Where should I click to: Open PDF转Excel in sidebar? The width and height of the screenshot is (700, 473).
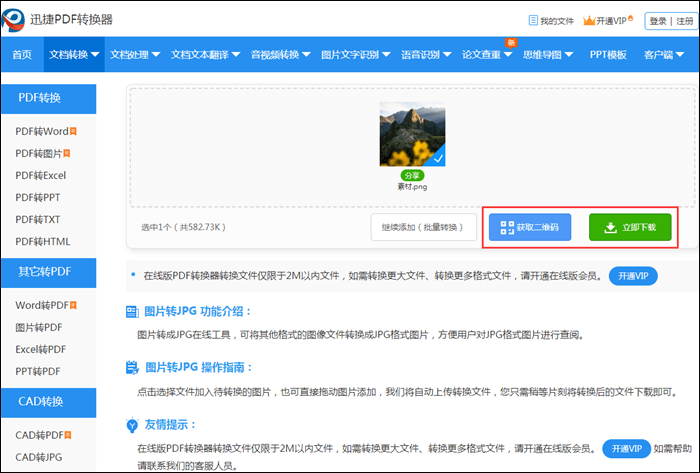(x=41, y=175)
